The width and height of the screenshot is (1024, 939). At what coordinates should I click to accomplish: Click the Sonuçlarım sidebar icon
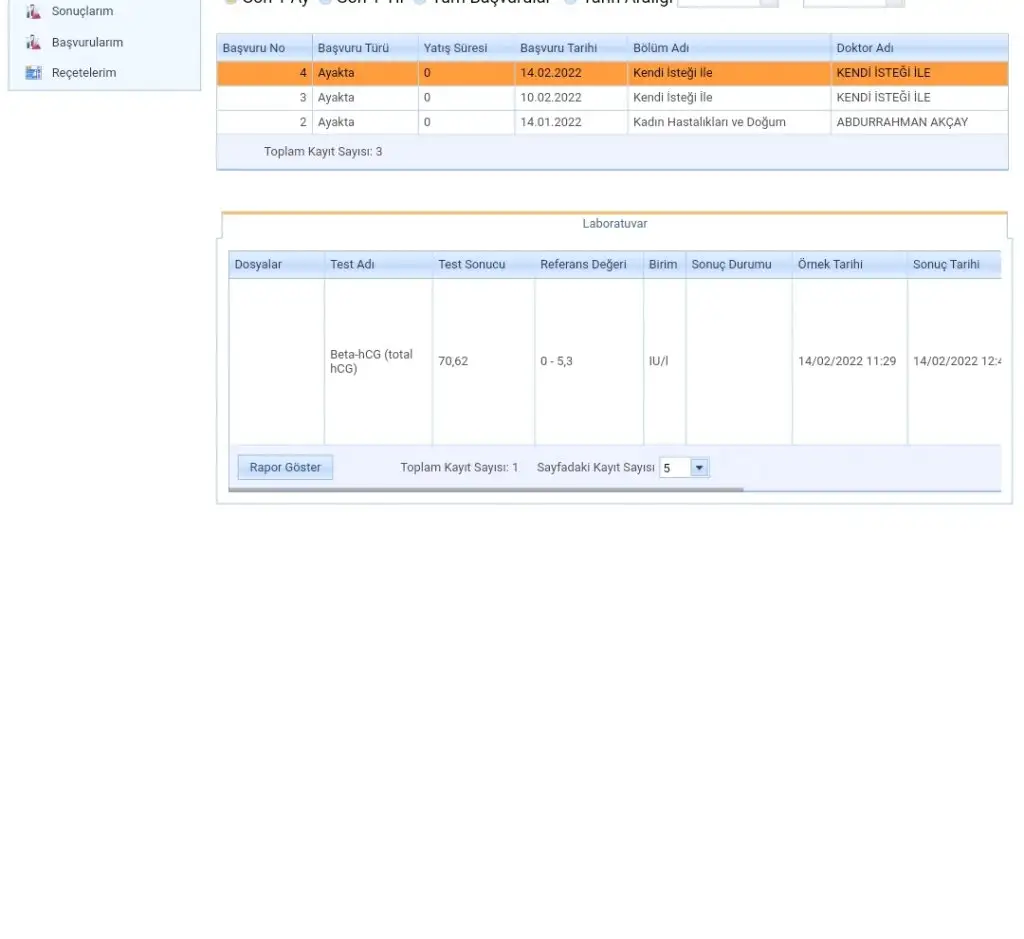point(33,12)
